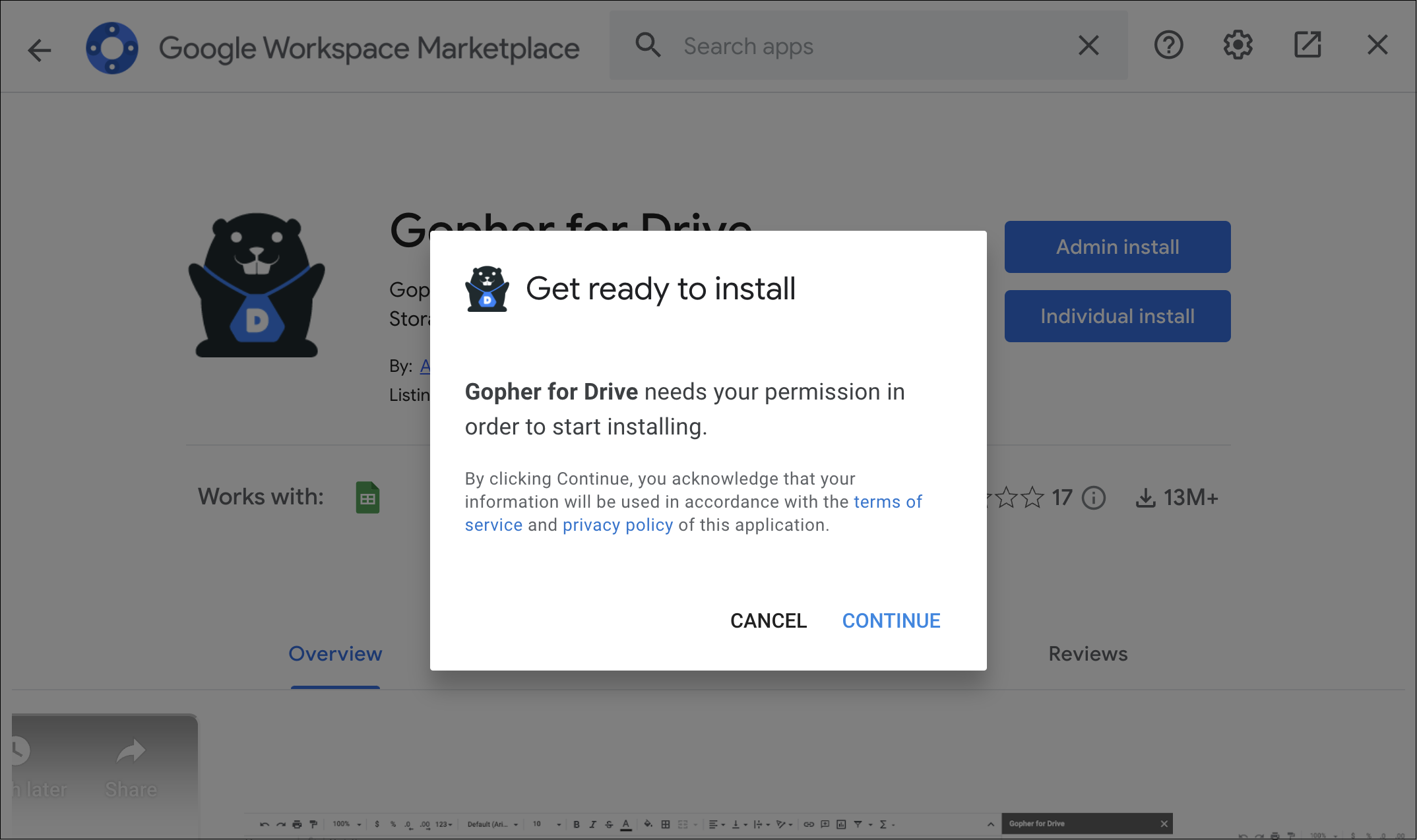Open the terms of service link
The width and height of the screenshot is (1417, 840).
click(x=887, y=502)
